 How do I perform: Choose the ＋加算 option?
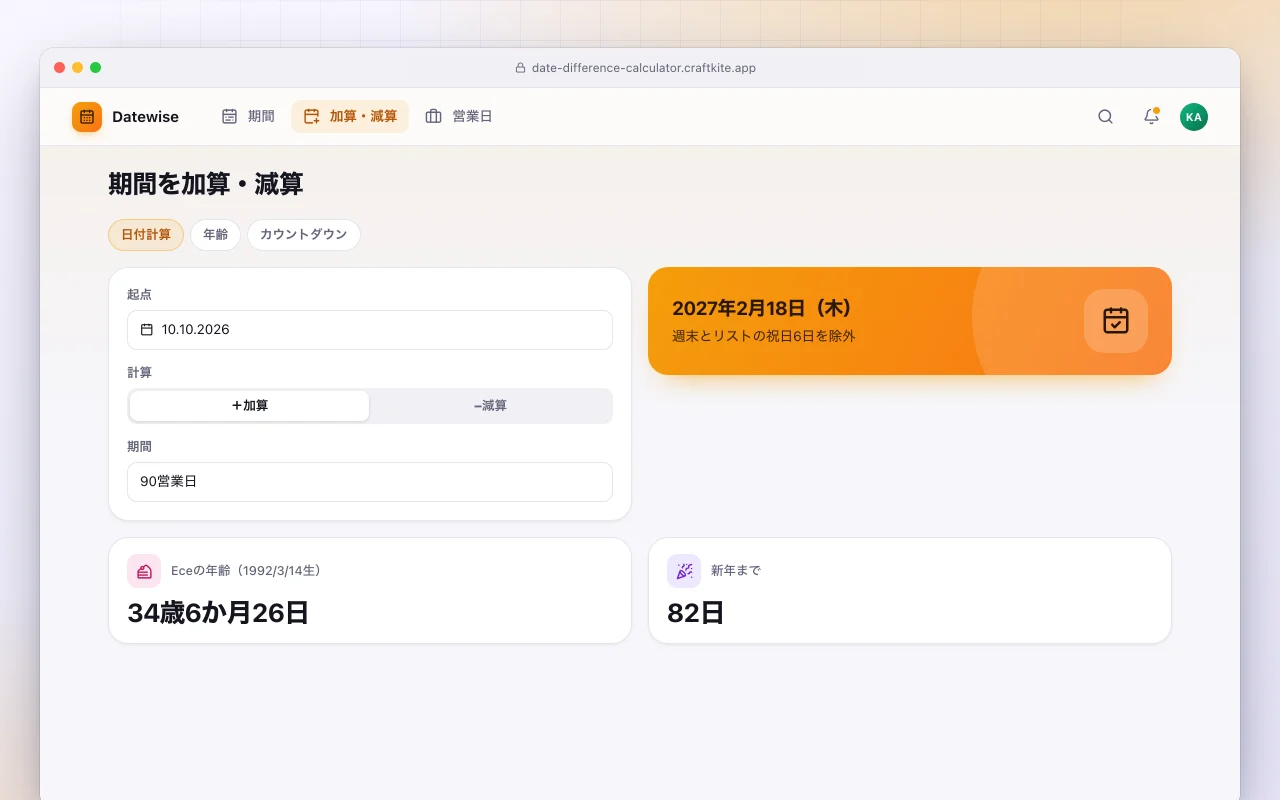click(250, 406)
